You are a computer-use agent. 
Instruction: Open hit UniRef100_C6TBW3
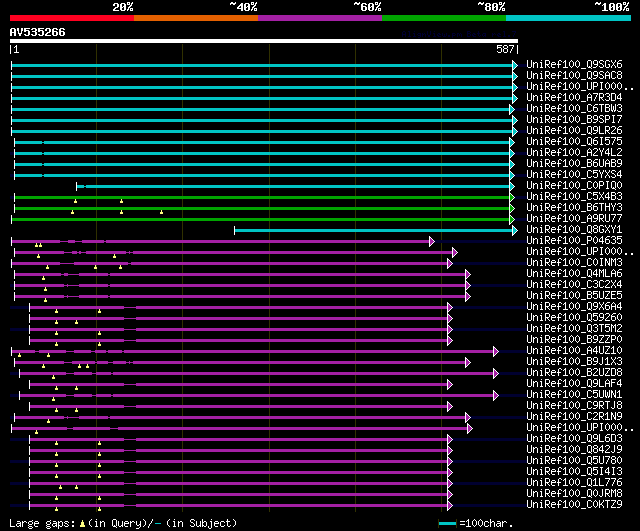pyautogui.click(x=574, y=109)
